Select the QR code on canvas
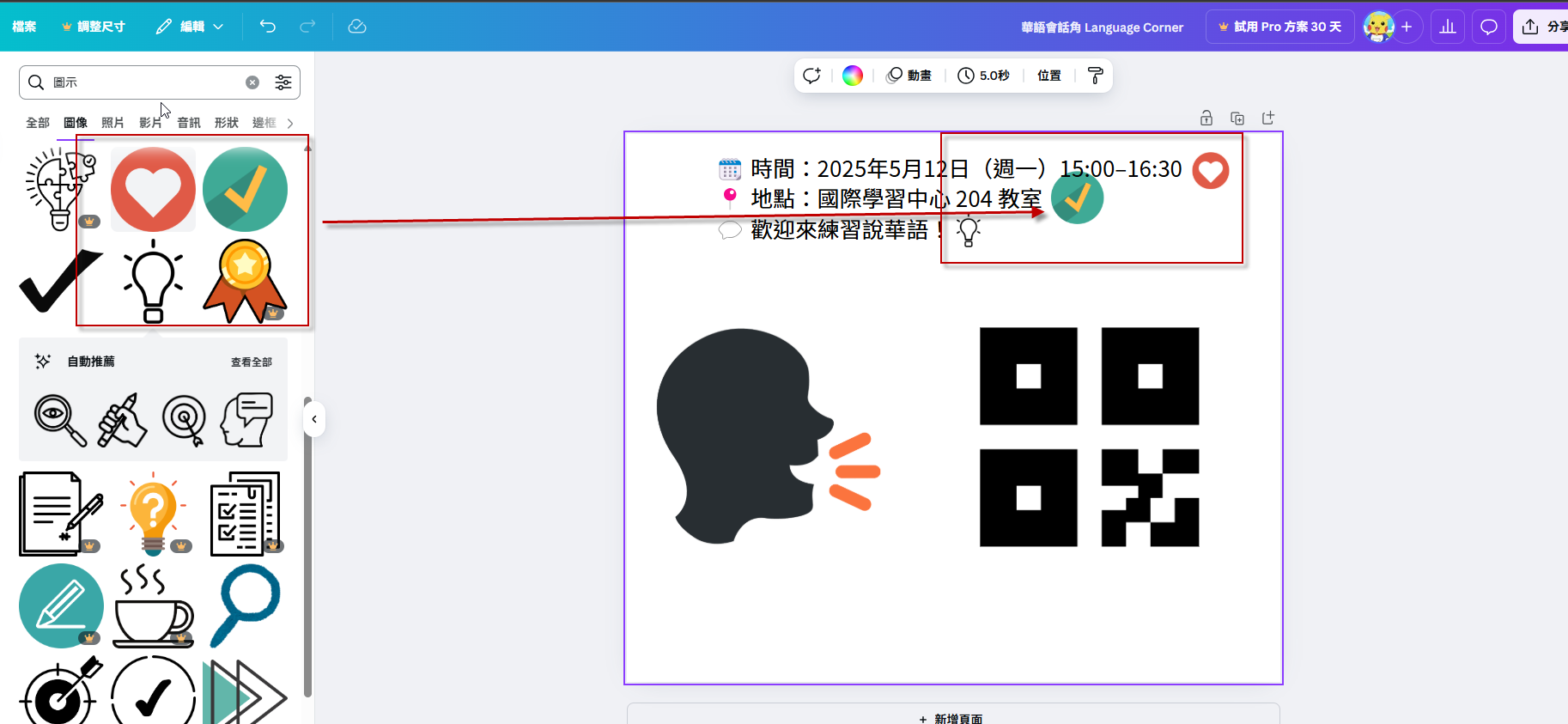The width and height of the screenshot is (1568, 724). [1089, 436]
